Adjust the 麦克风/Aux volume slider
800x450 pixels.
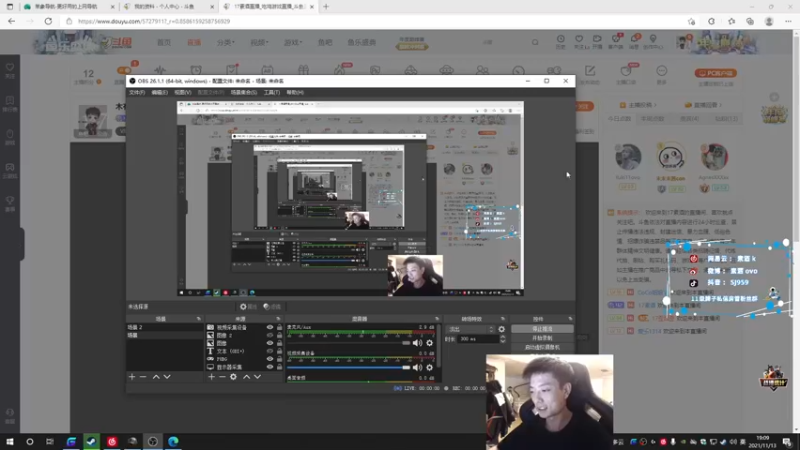pyautogui.click(x=348, y=343)
